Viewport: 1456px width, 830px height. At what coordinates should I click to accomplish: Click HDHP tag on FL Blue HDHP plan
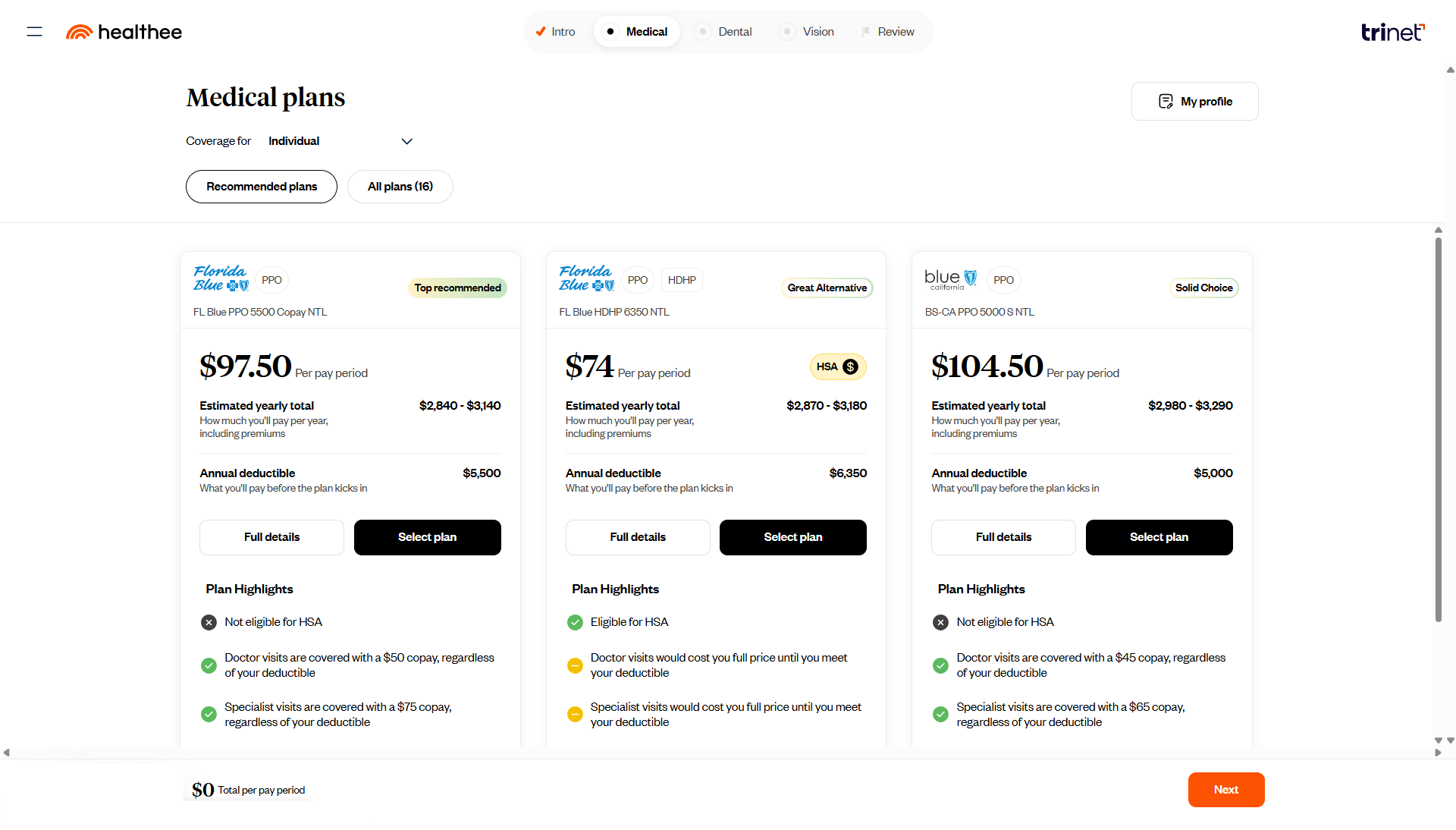(682, 280)
